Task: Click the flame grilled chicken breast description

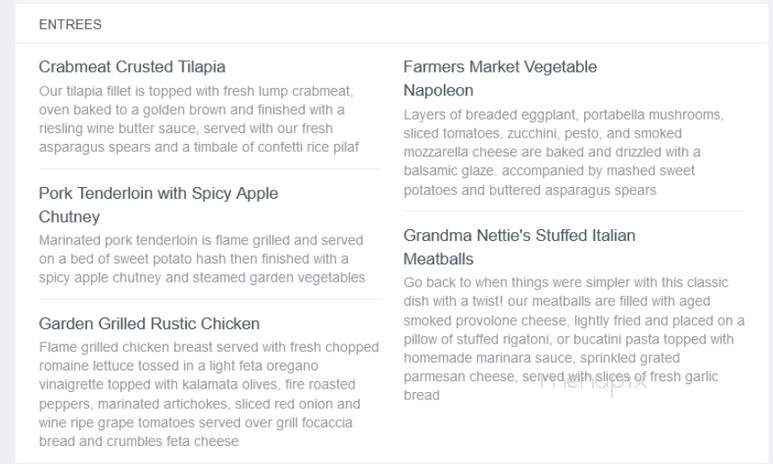Action: [x=209, y=394]
